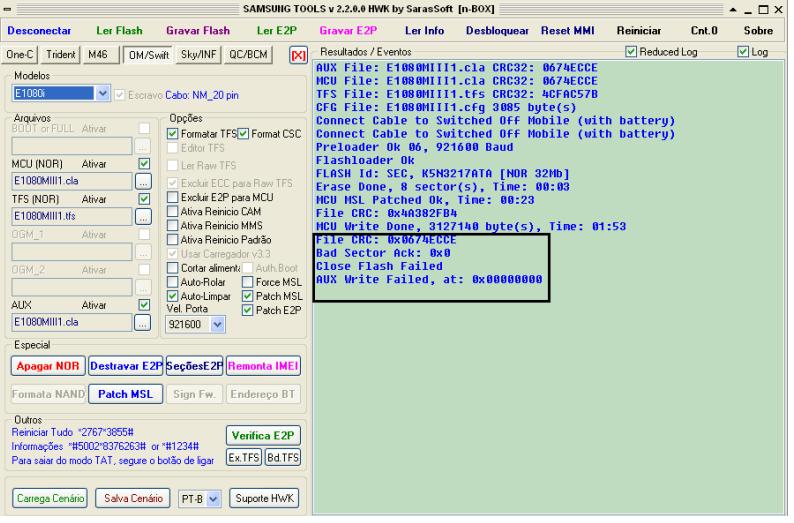Browse for the TFS (NOR) file

click(143, 215)
